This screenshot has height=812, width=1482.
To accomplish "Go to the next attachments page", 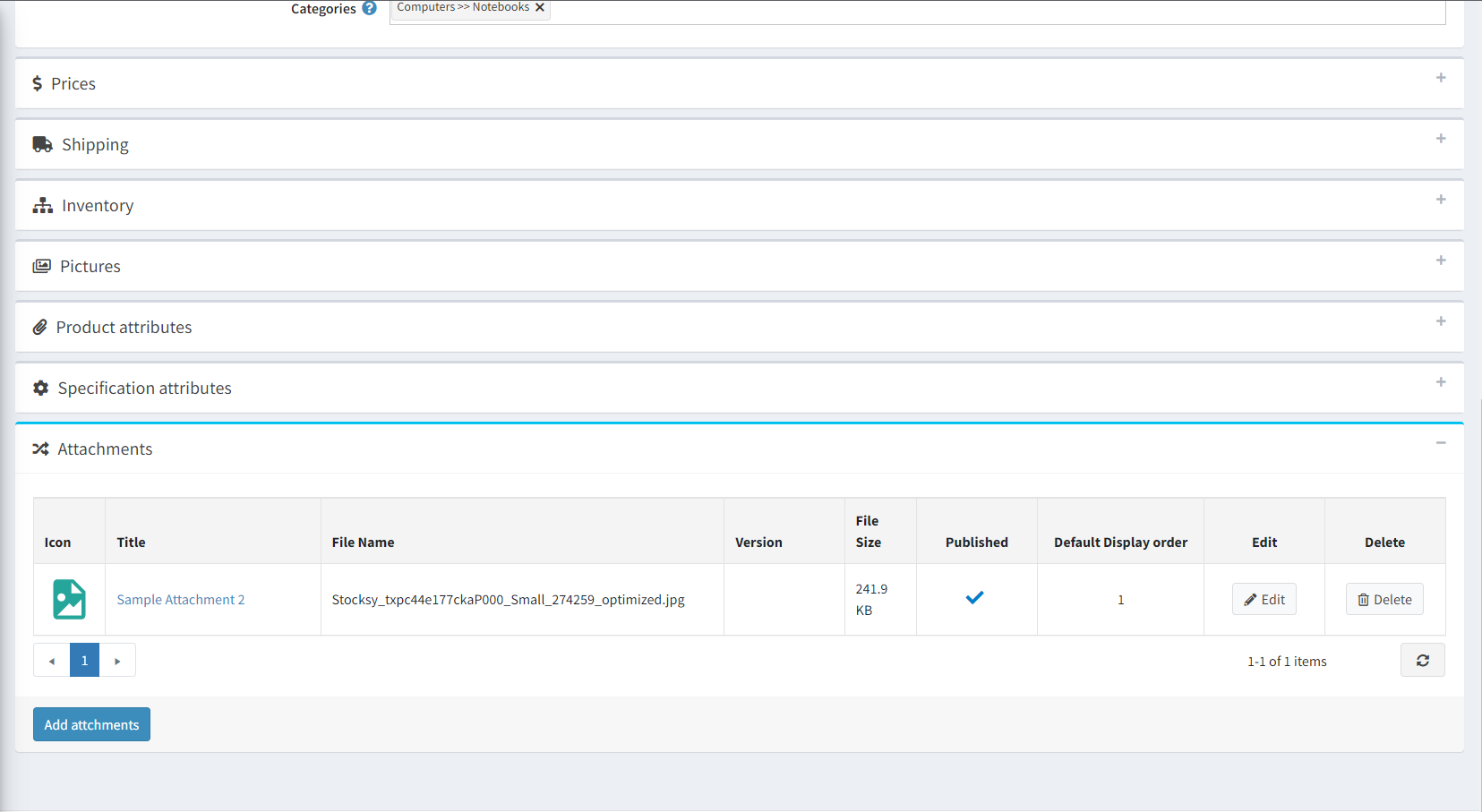I will click(117, 661).
